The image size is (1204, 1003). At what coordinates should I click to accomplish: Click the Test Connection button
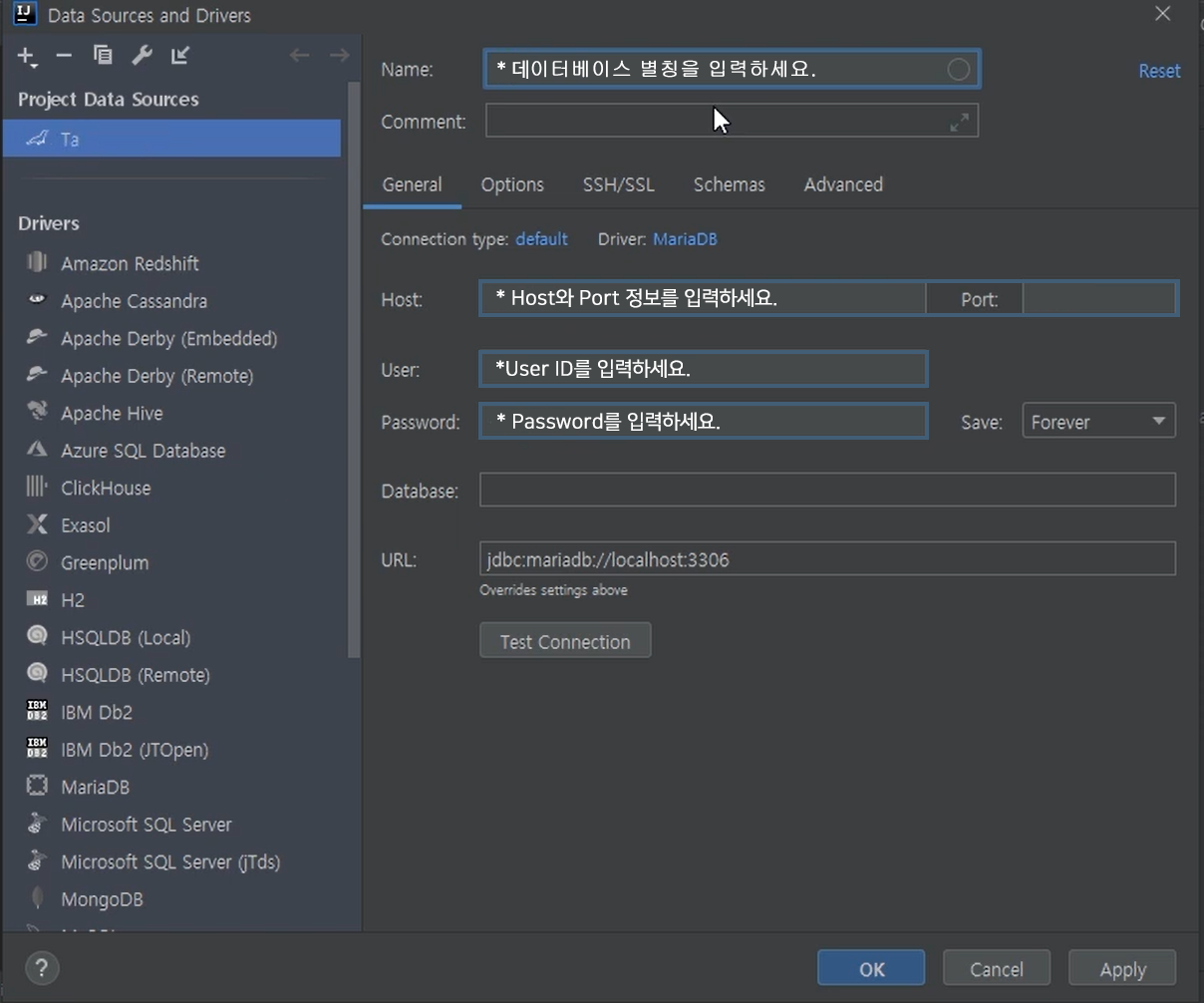click(565, 641)
